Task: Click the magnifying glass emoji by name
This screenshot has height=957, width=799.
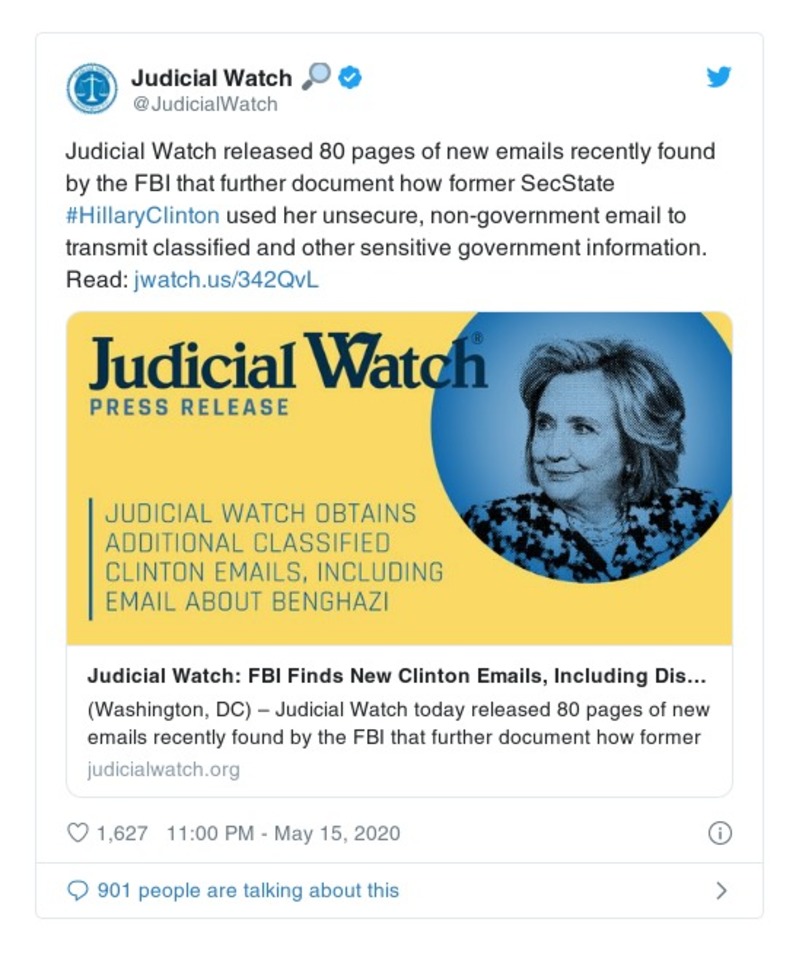Action: [316, 76]
